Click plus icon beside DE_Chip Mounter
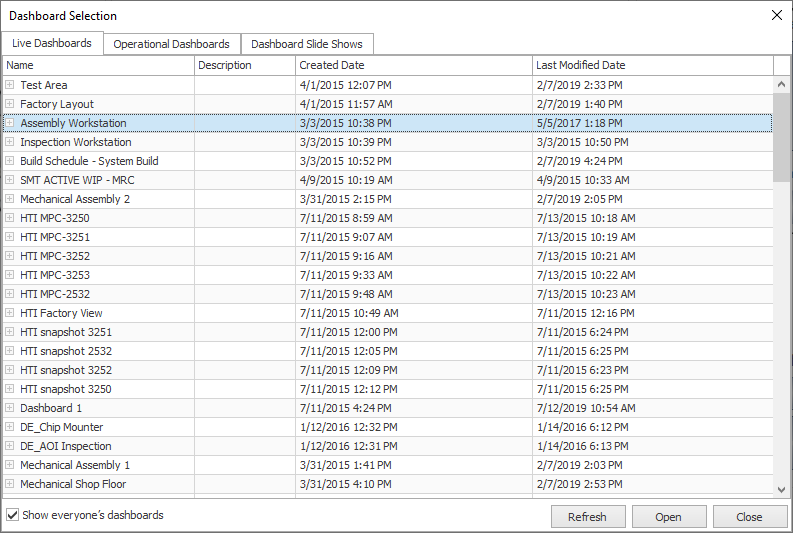Screen dimensions: 793x533 (x=10, y=427)
